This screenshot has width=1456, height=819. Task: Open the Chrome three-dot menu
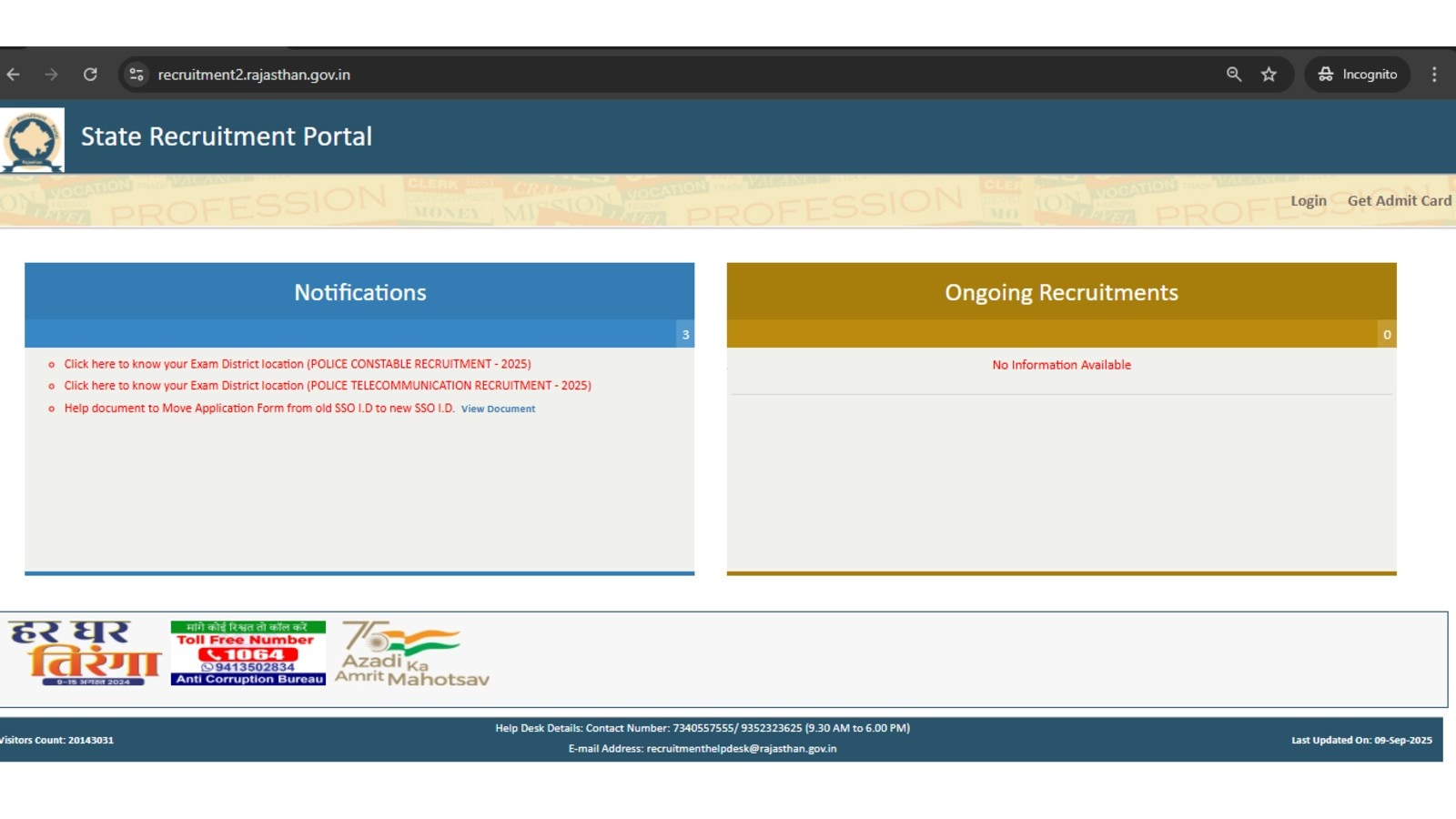point(1435,75)
